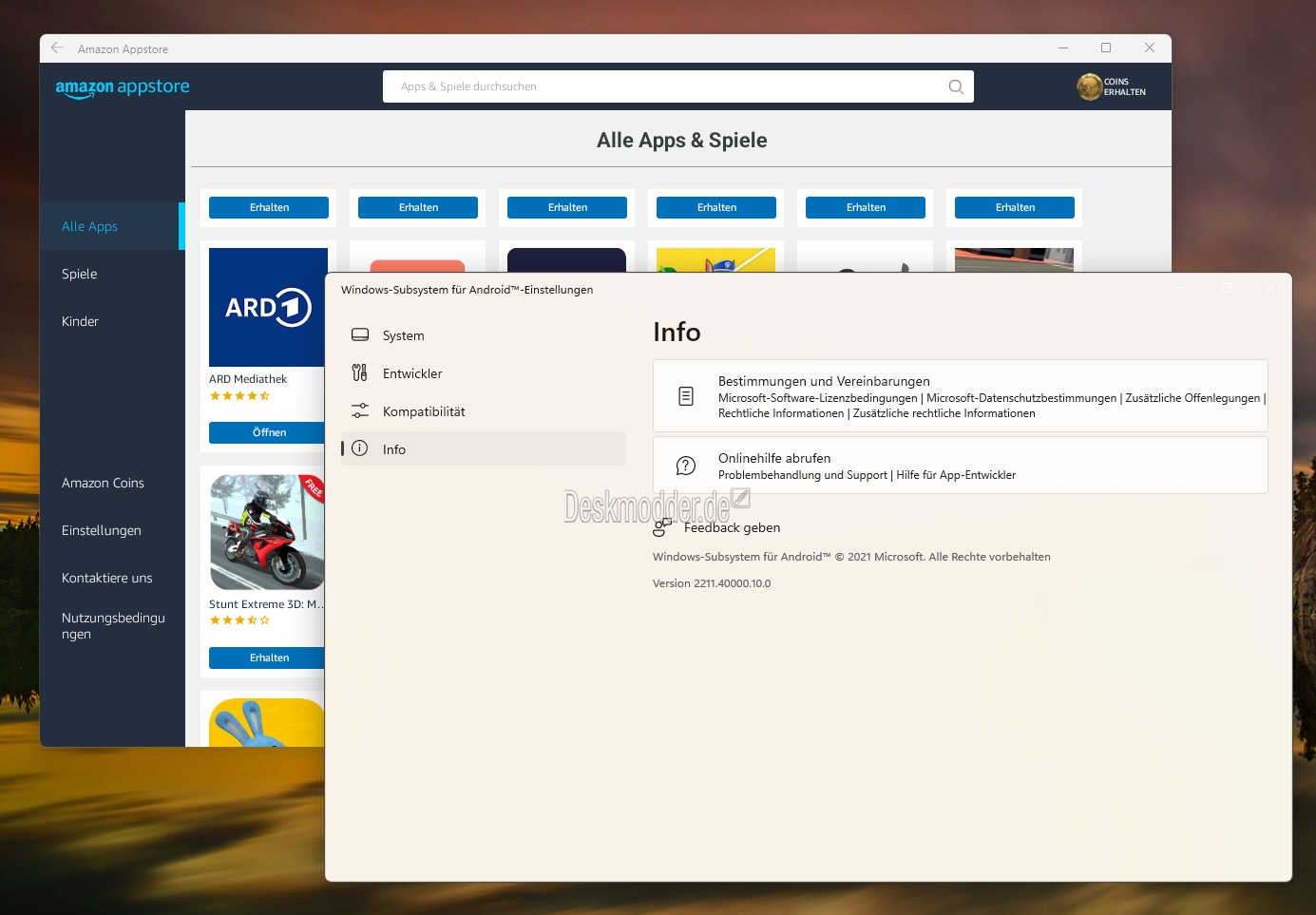Select Alle Apps in Appstore sidebar
1316x915 pixels.
coord(112,226)
